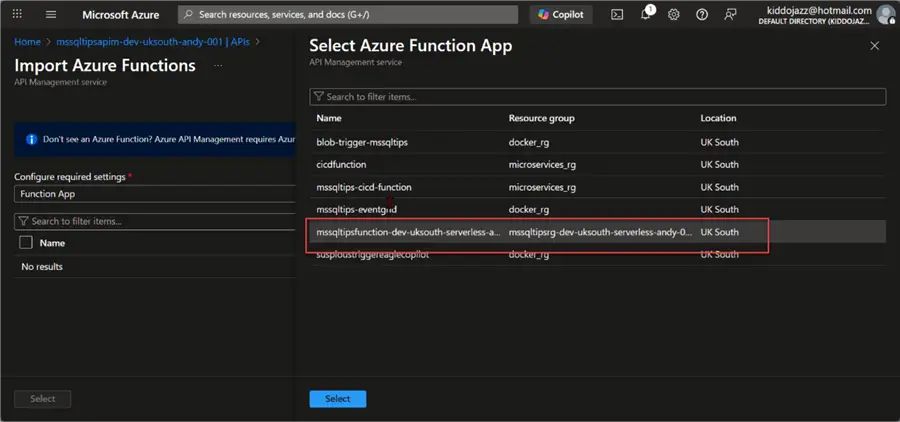
Task: Sort by the Name column header
Action: (x=329, y=118)
